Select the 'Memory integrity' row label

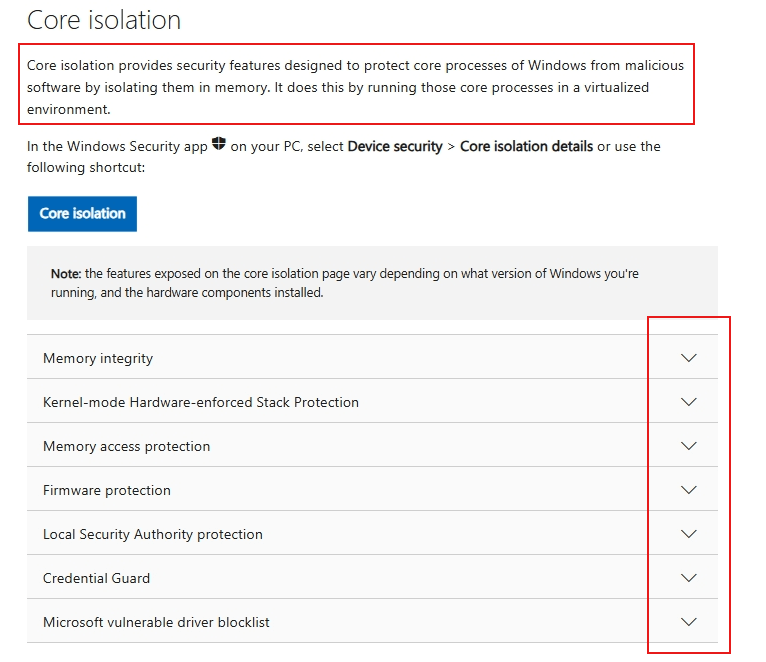pyautogui.click(x=98, y=359)
